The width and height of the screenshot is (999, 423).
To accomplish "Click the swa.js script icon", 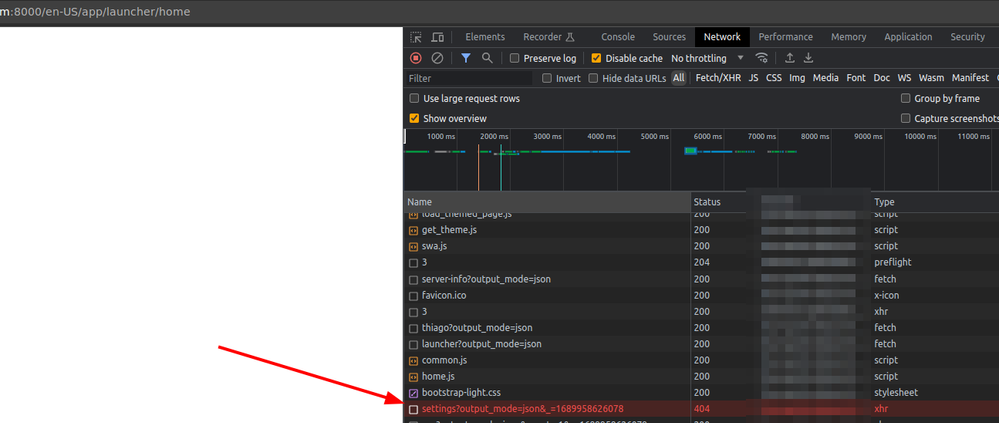I will (x=413, y=246).
